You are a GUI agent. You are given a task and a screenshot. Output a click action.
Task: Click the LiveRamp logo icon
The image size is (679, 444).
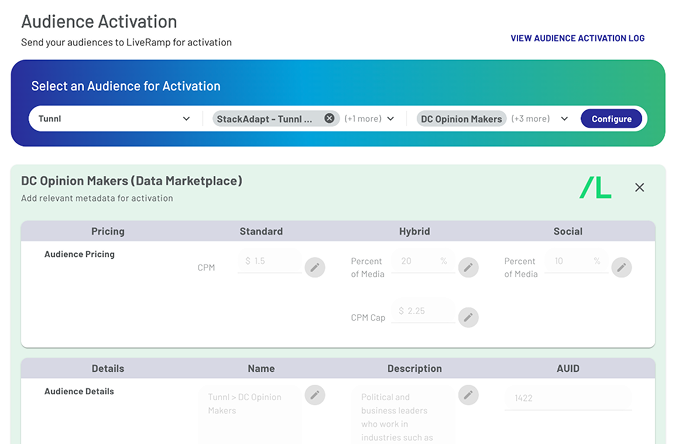[x=595, y=188]
